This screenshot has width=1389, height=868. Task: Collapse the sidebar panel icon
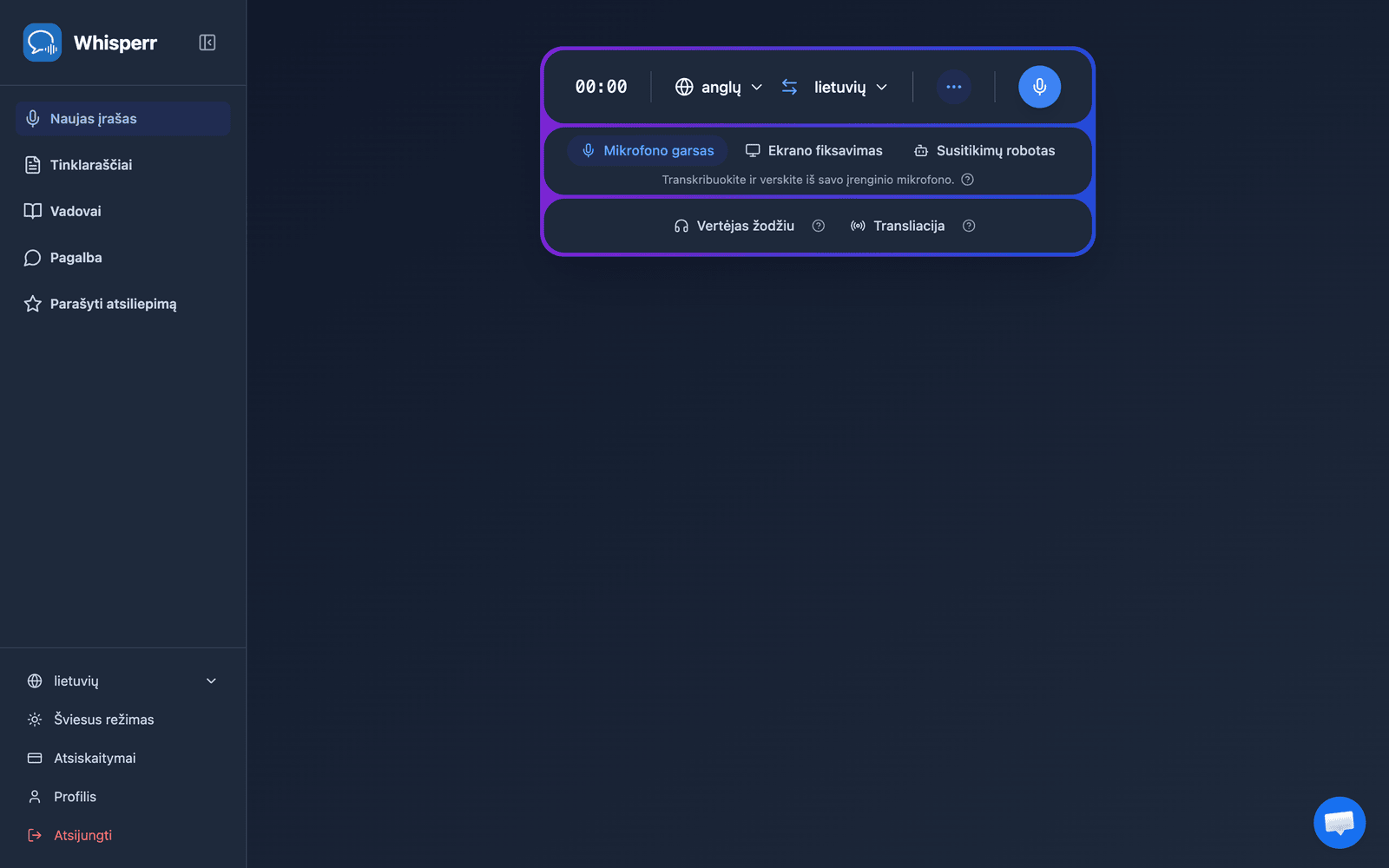click(x=207, y=43)
